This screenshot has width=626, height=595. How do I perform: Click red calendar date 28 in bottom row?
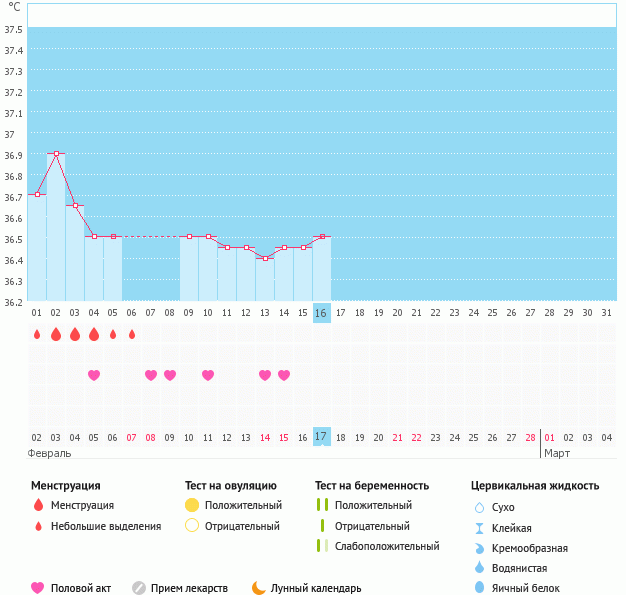pos(530,437)
